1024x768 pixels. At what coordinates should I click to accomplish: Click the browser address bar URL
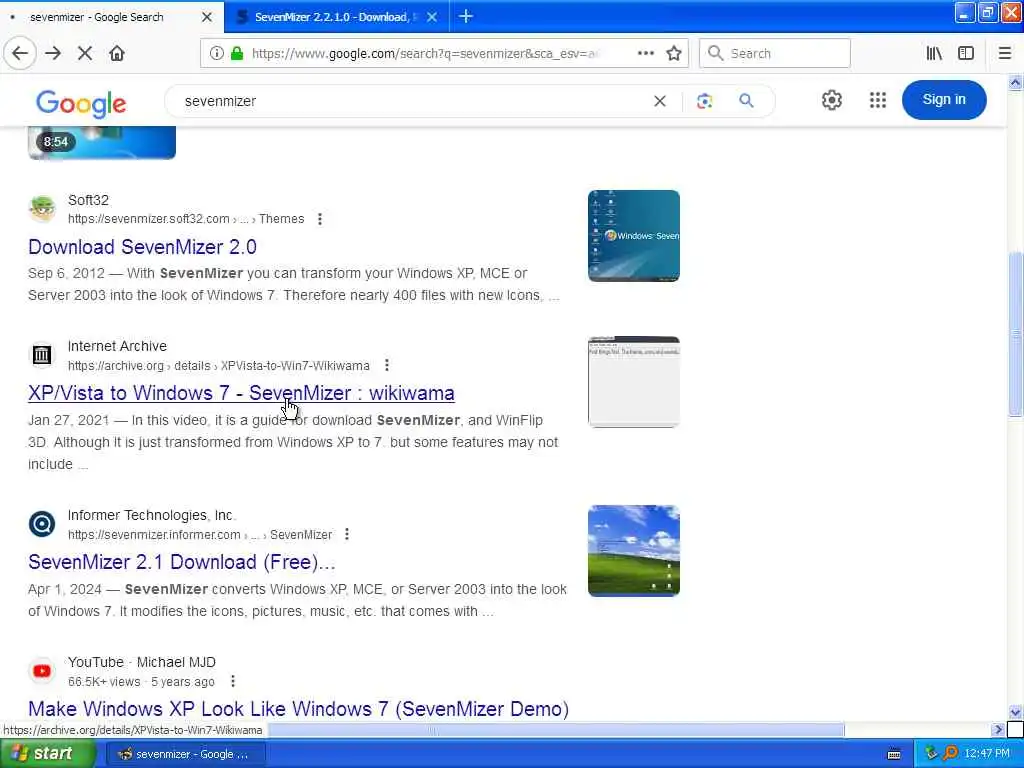424,54
